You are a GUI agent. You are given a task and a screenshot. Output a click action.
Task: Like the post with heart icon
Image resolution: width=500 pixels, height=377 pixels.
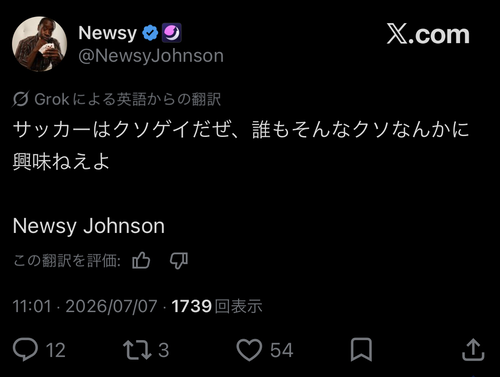[x=249, y=350]
